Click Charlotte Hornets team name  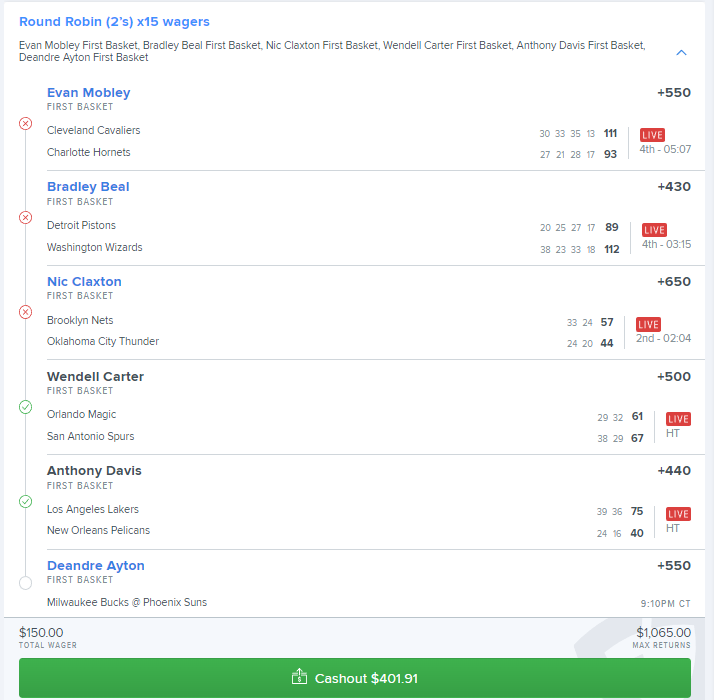point(88,152)
